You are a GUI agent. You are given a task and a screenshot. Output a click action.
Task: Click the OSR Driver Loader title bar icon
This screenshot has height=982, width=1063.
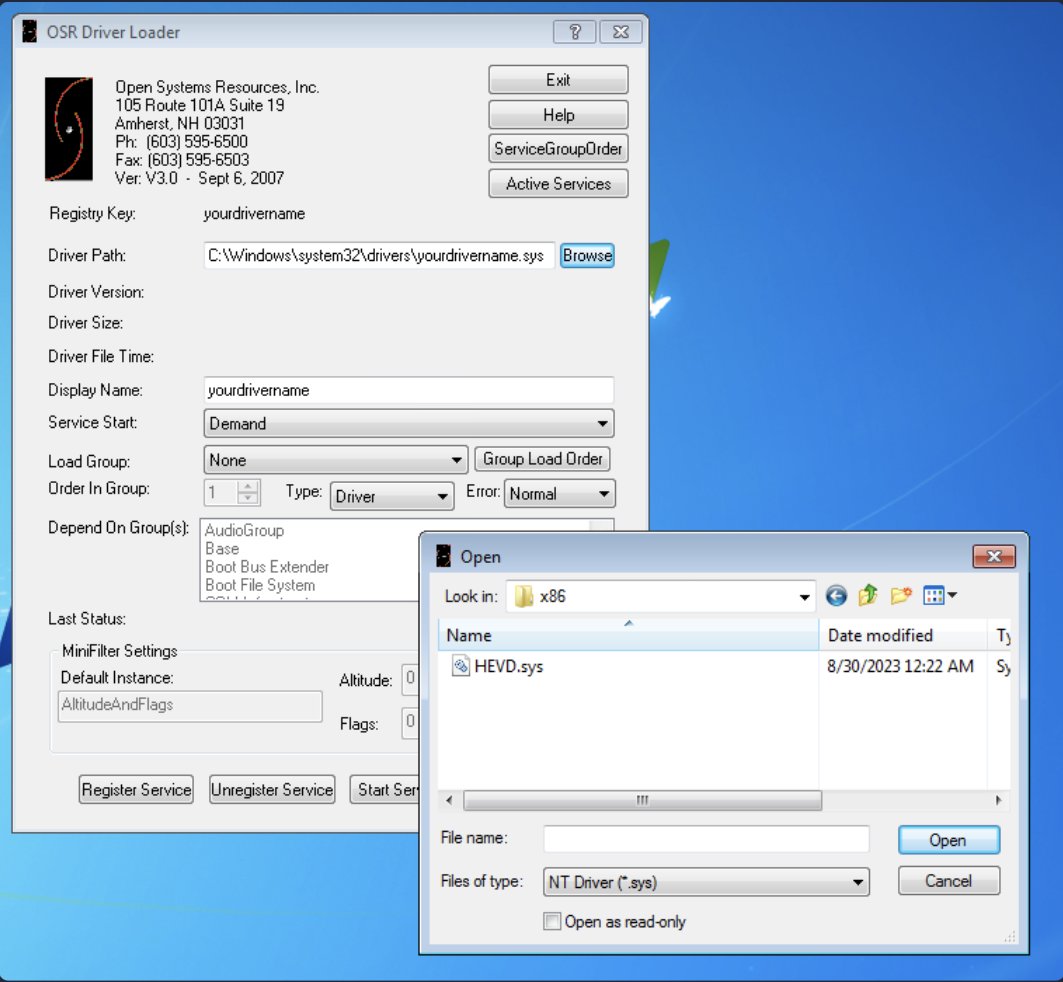pyautogui.click(x=29, y=32)
